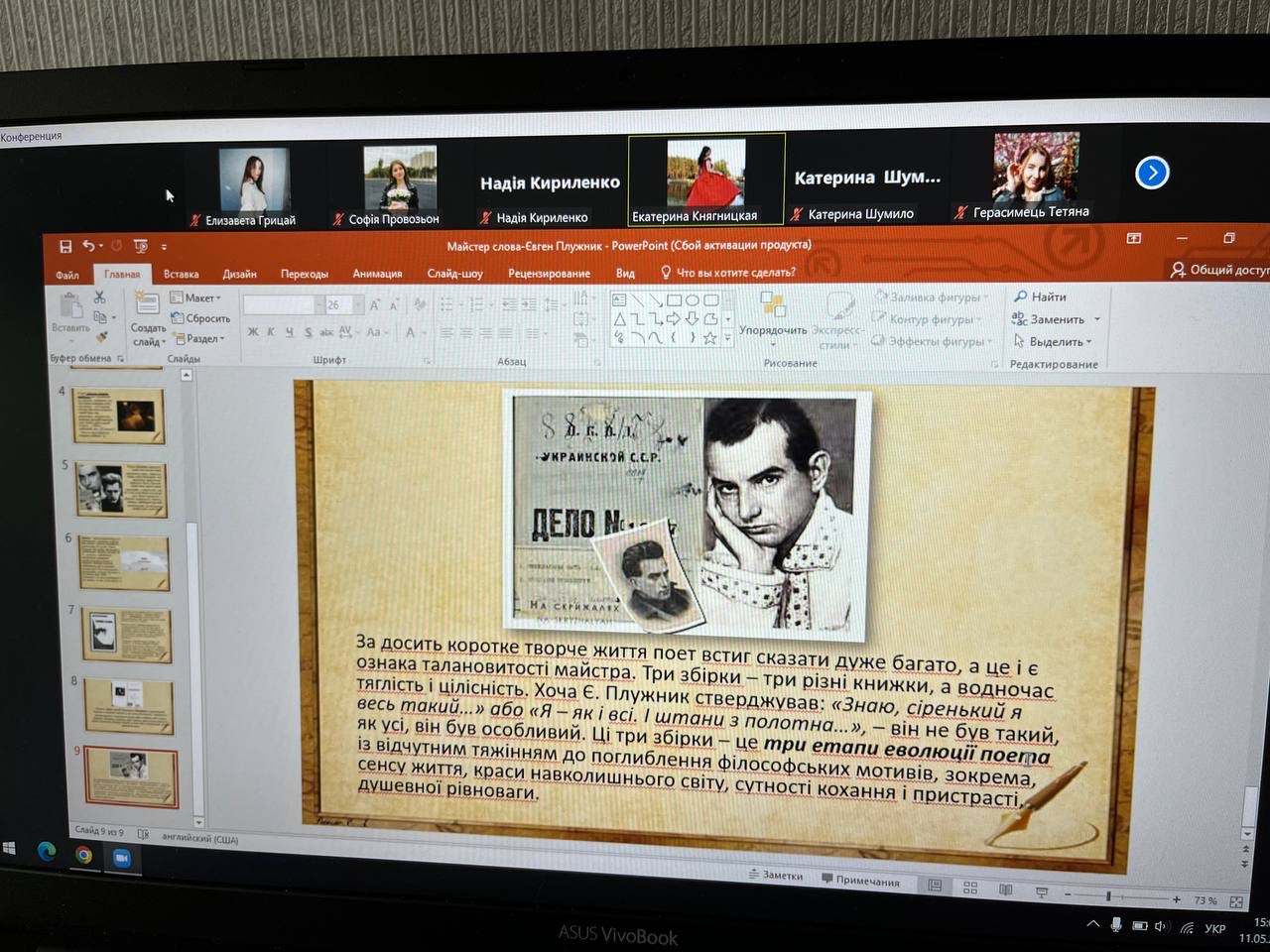This screenshot has height=952, width=1270.
Task: Open Google Chrome from the taskbar
Action: pos(83,854)
